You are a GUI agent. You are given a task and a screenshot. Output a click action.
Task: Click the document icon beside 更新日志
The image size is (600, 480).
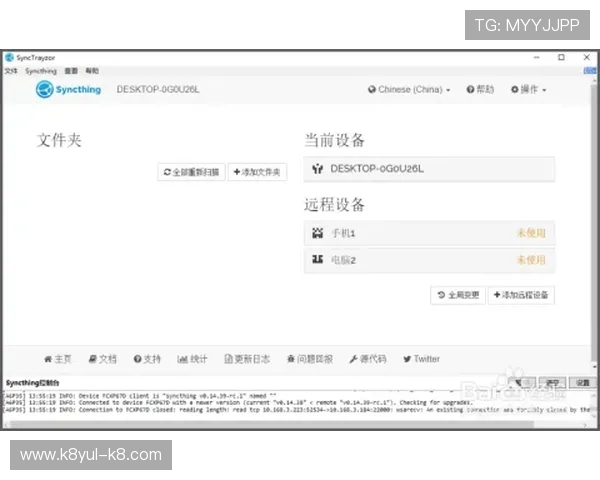[228, 359]
